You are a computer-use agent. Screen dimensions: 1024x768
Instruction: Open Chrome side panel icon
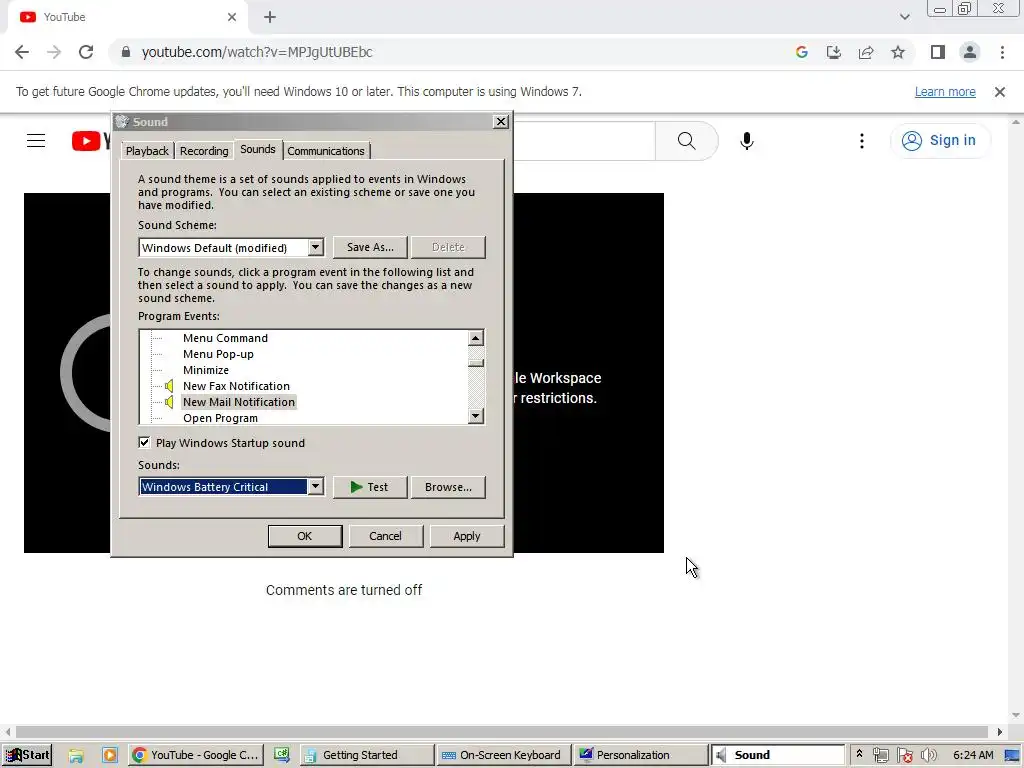pyautogui.click(x=938, y=52)
